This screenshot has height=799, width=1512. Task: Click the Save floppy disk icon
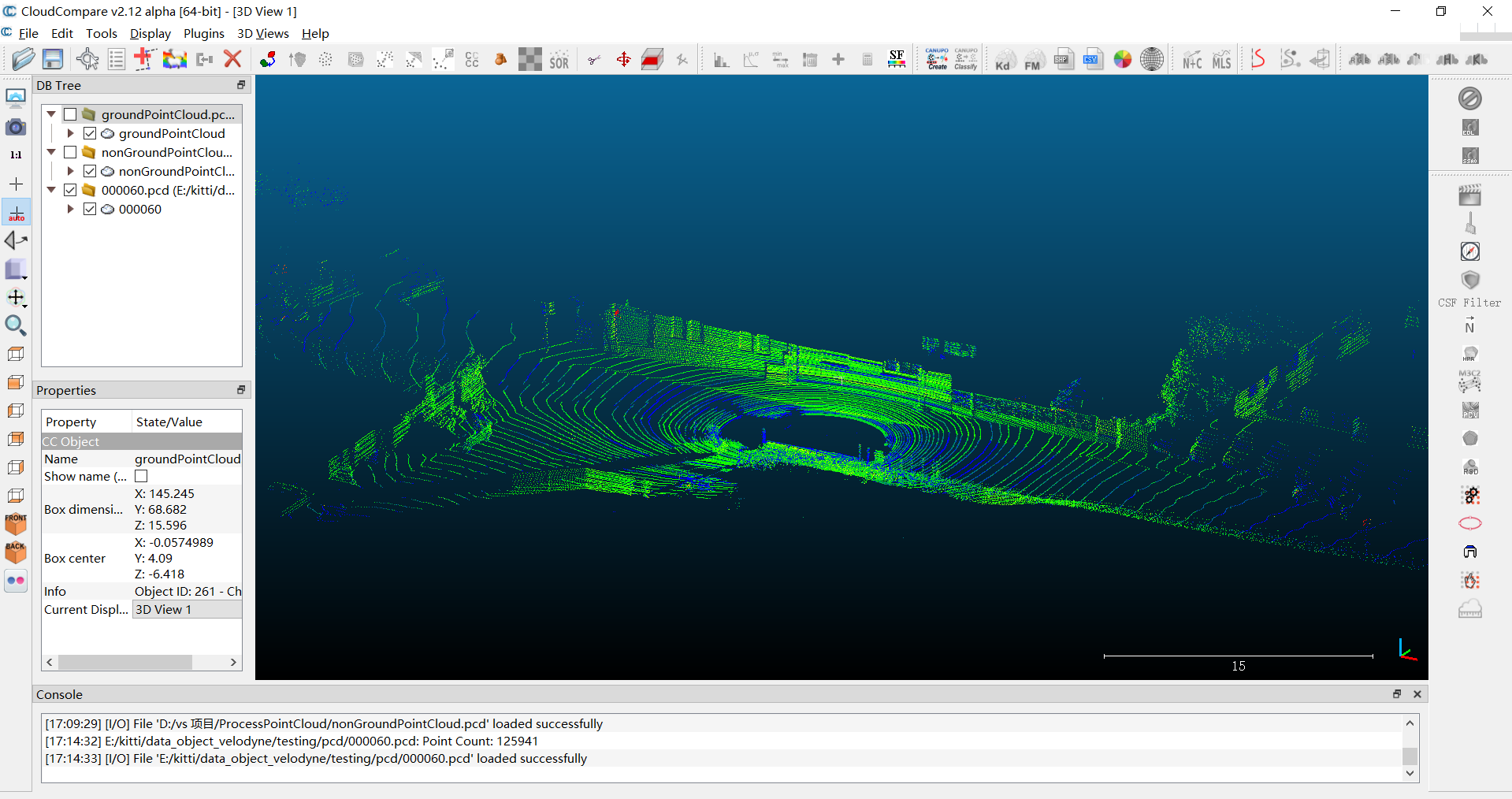[53, 59]
